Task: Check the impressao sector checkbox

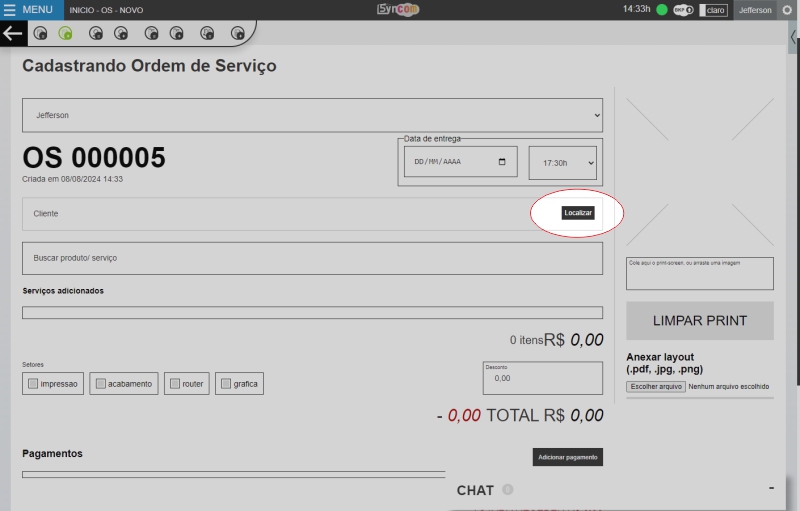Action: 34,383
